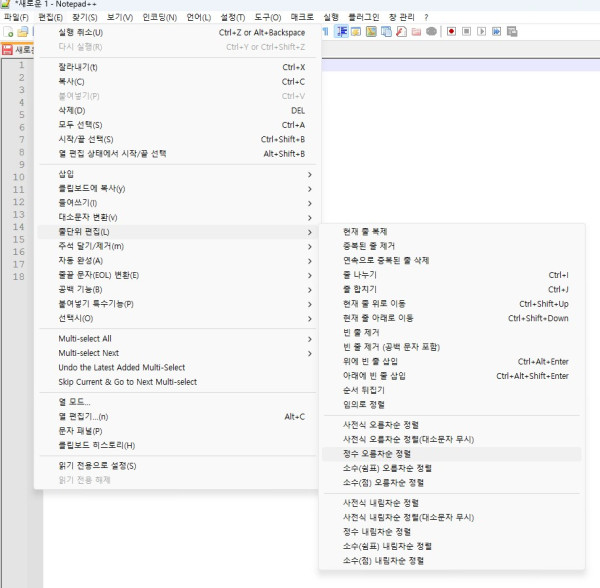Click the macro playback icon
This screenshot has width=600, height=588.
coord(482,31)
